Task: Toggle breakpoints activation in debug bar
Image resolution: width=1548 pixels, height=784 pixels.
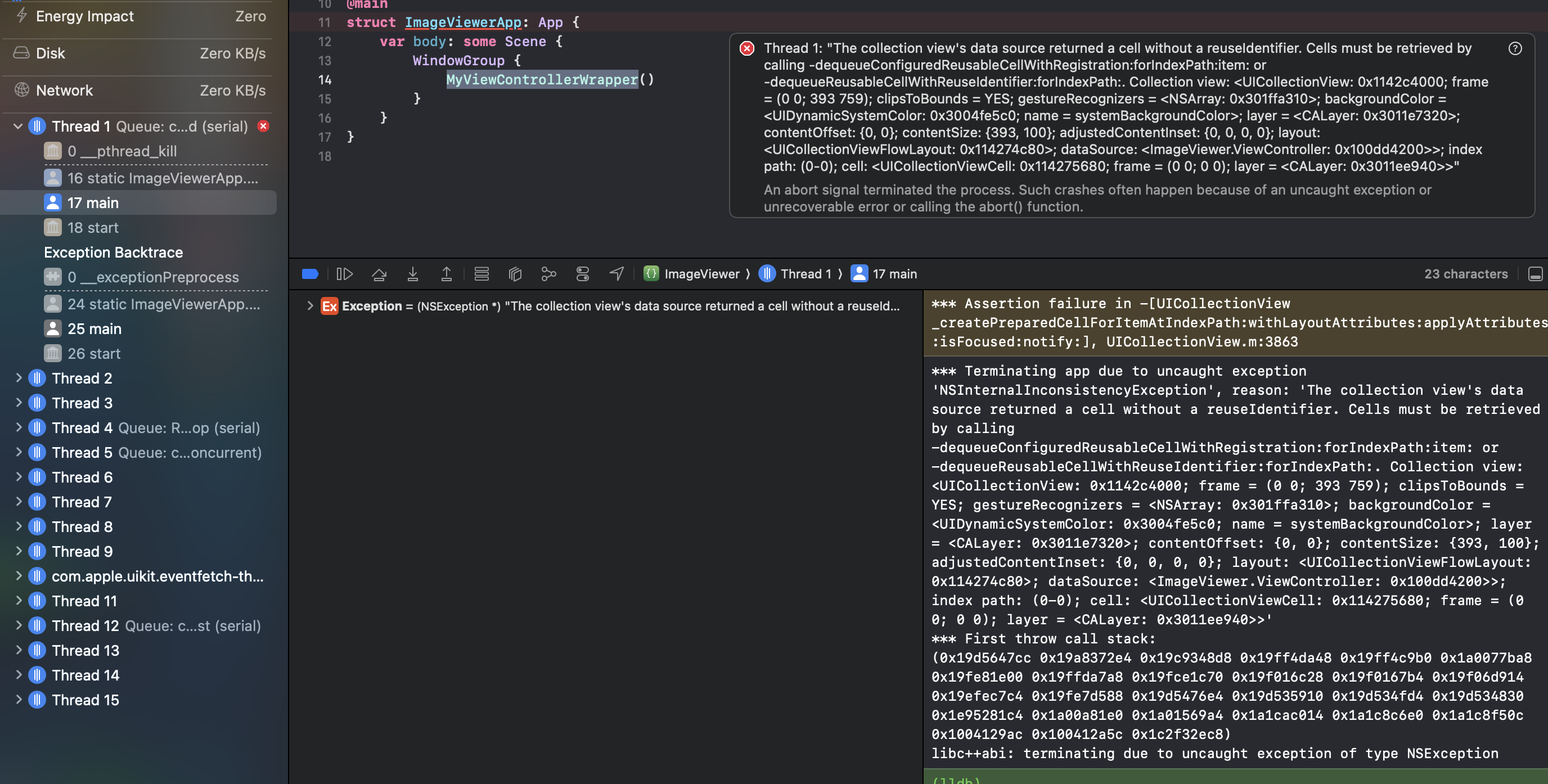Action: (310, 274)
